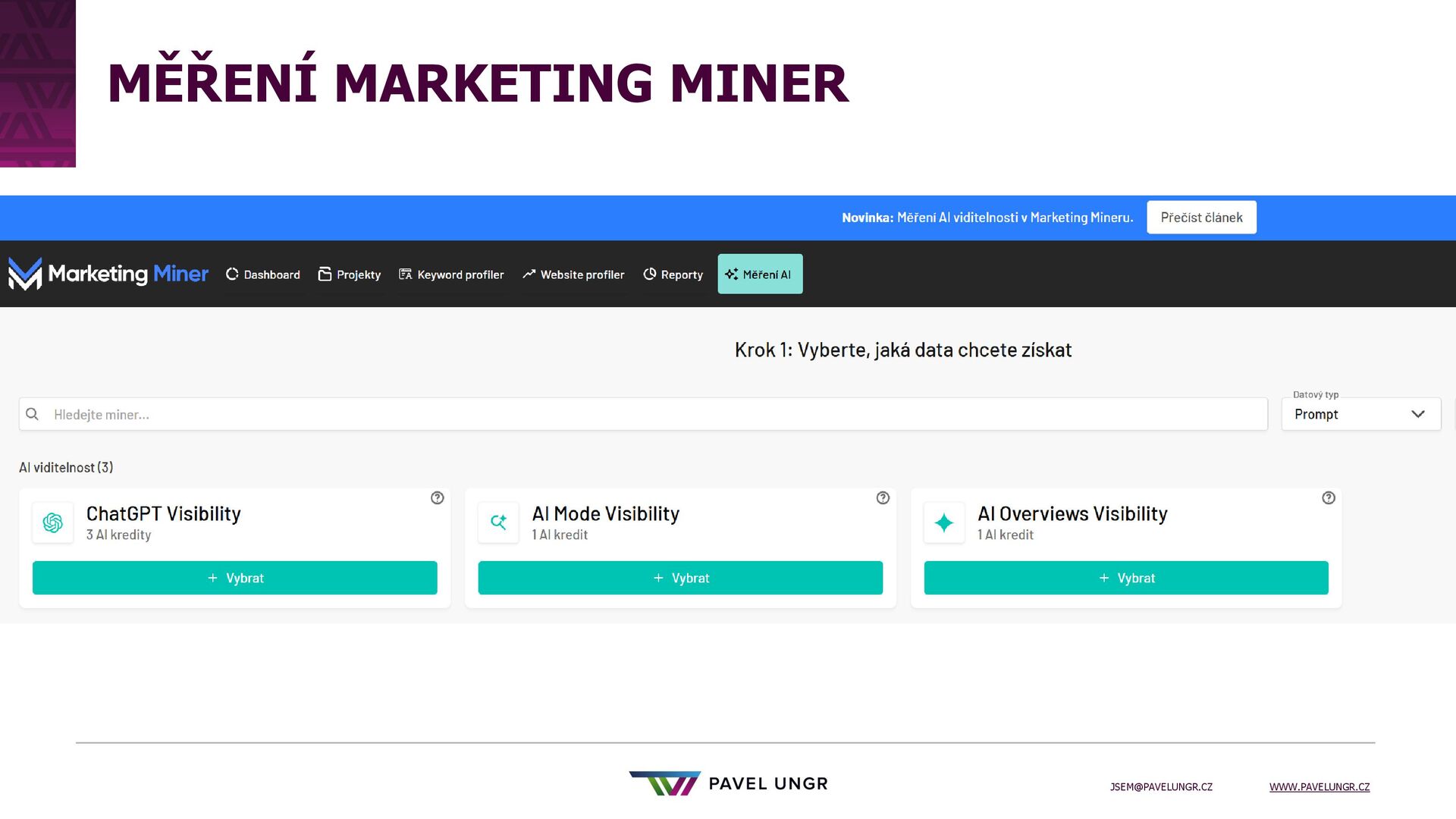Open the Reporty section
This screenshot has height=819, width=1456.
pyautogui.click(x=673, y=275)
